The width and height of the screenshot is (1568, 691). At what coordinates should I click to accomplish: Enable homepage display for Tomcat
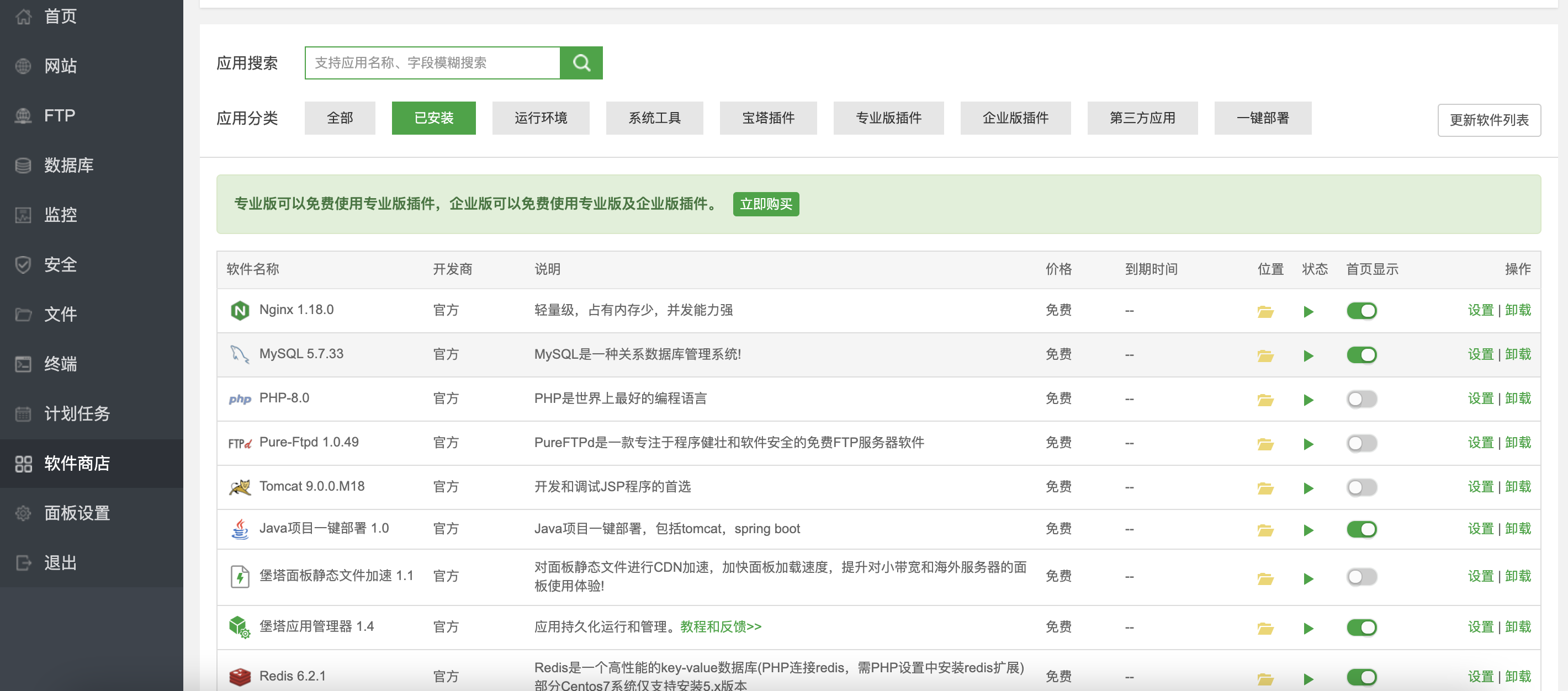pos(1361,487)
